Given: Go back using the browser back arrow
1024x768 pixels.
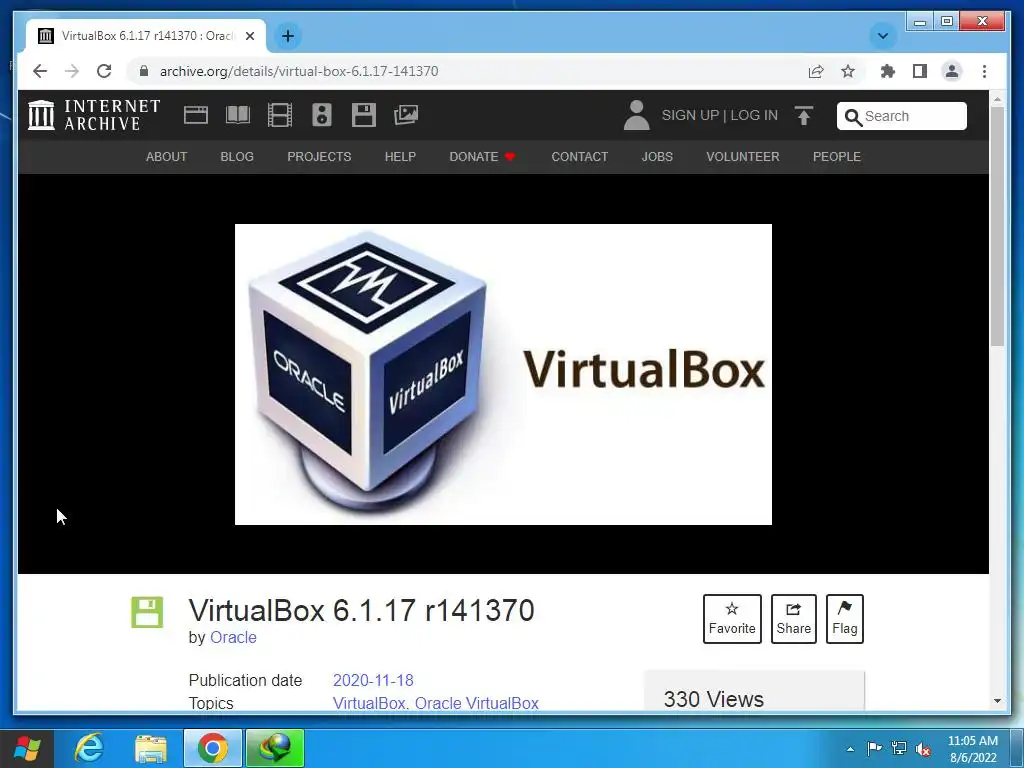Looking at the screenshot, I should tap(40, 71).
